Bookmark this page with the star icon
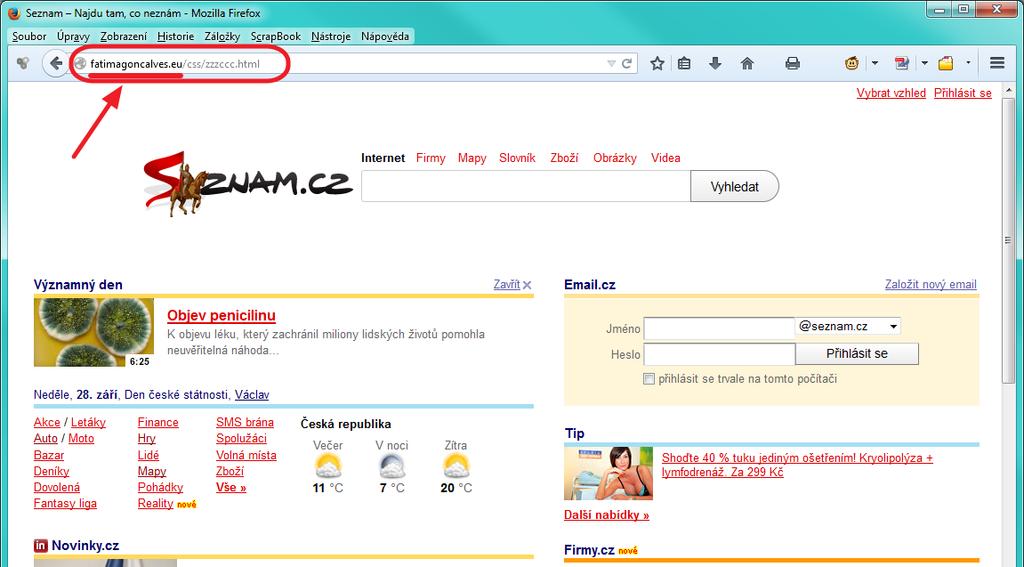The height and width of the screenshot is (567, 1024). [657, 63]
